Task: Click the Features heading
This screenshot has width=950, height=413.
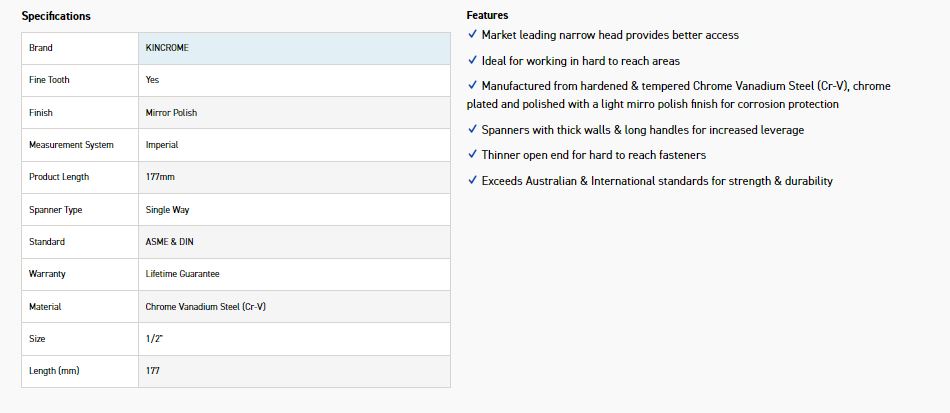Action: click(x=487, y=15)
